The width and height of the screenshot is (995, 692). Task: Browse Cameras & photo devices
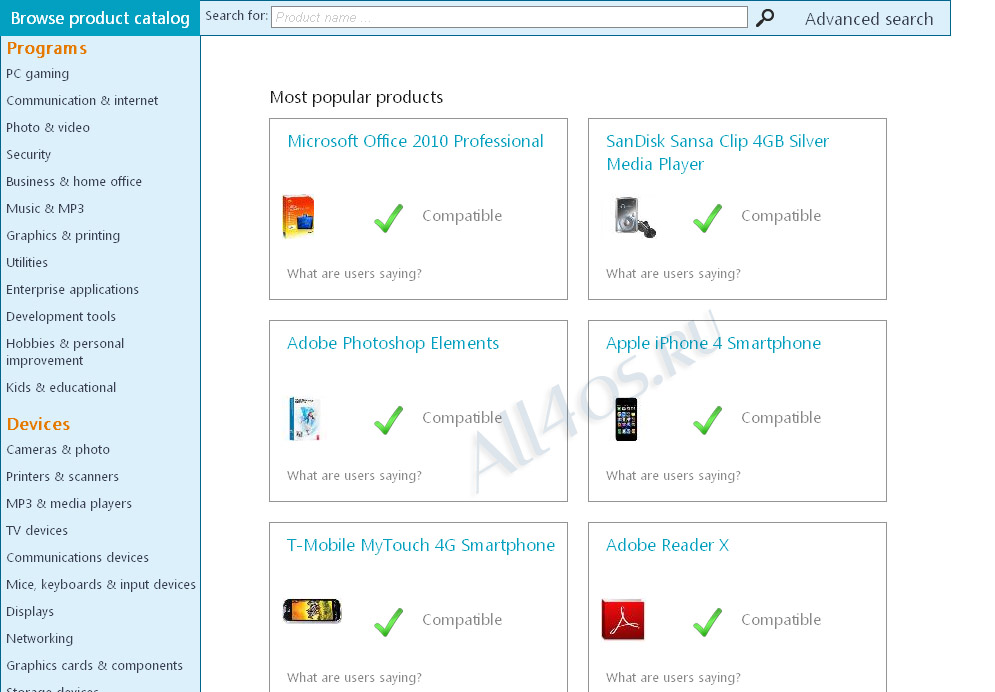click(58, 449)
